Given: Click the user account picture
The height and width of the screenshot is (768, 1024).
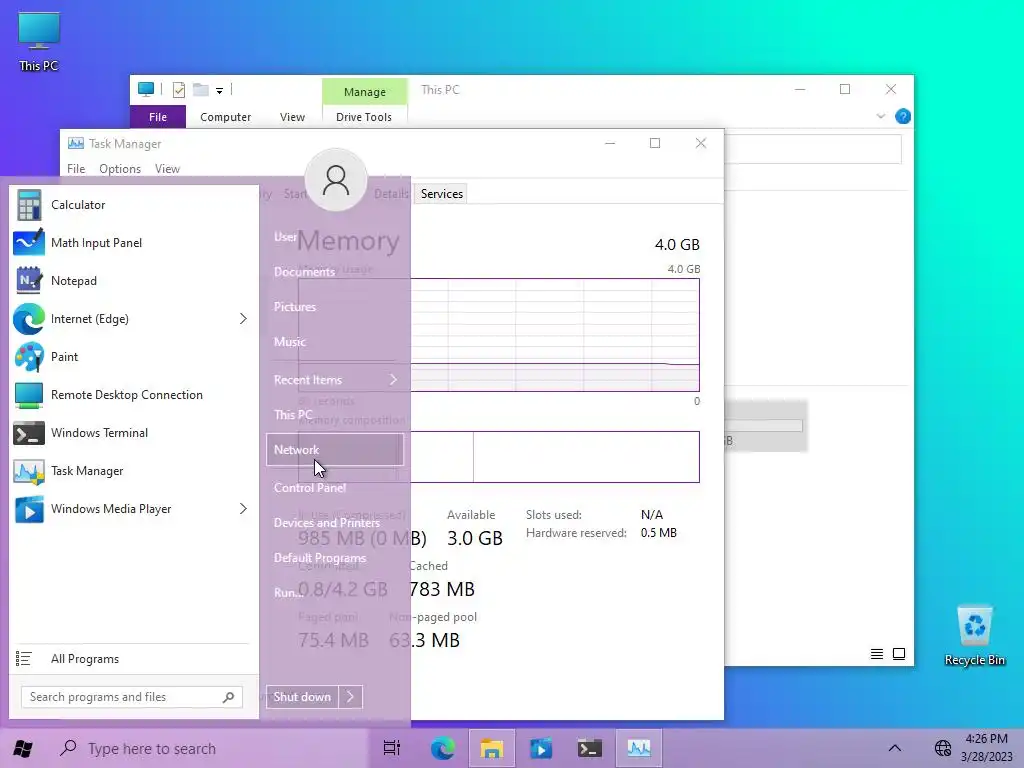Looking at the screenshot, I should click(x=336, y=180).
